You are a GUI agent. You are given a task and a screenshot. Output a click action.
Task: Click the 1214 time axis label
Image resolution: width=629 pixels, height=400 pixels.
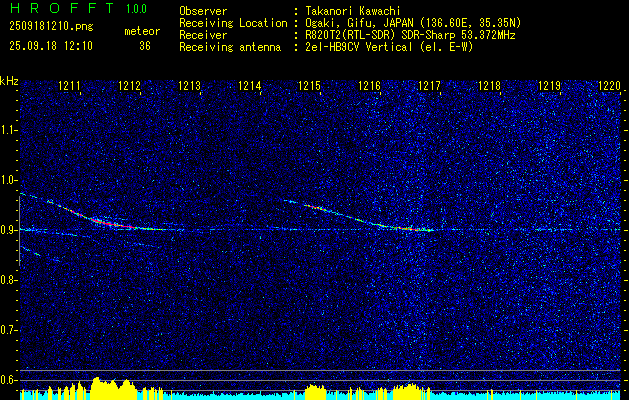coord(250,86)
